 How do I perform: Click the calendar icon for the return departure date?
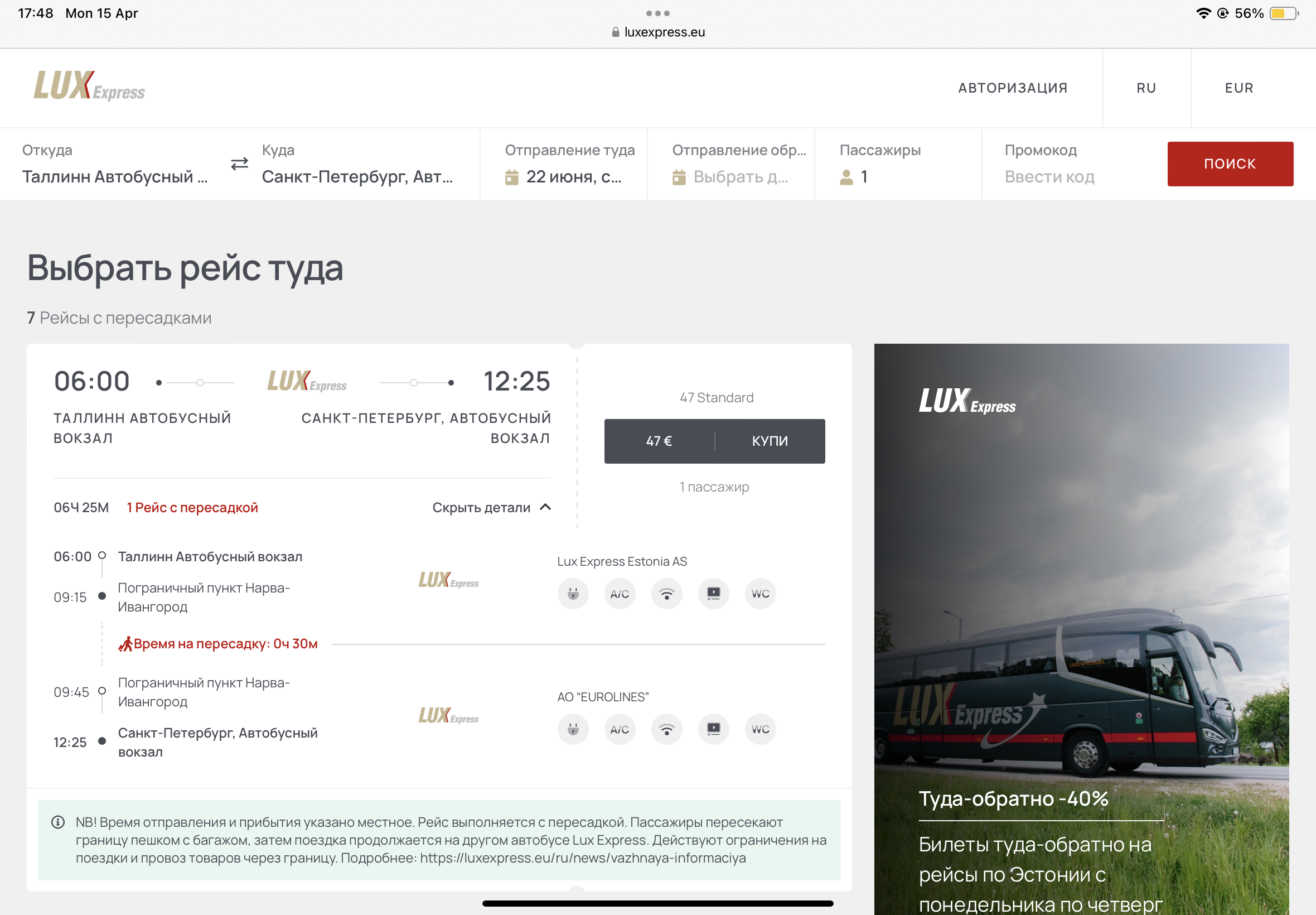click(679, 177)
